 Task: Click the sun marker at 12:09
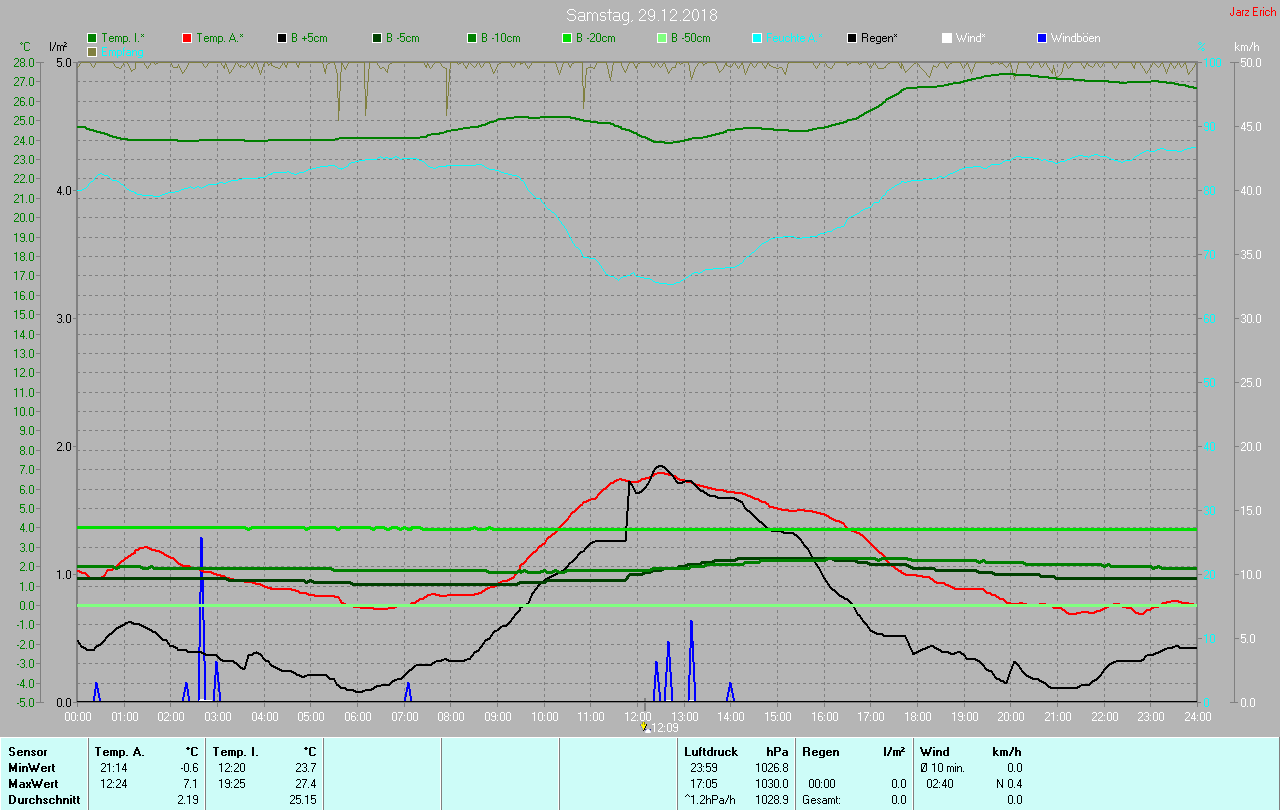point(645,727)
